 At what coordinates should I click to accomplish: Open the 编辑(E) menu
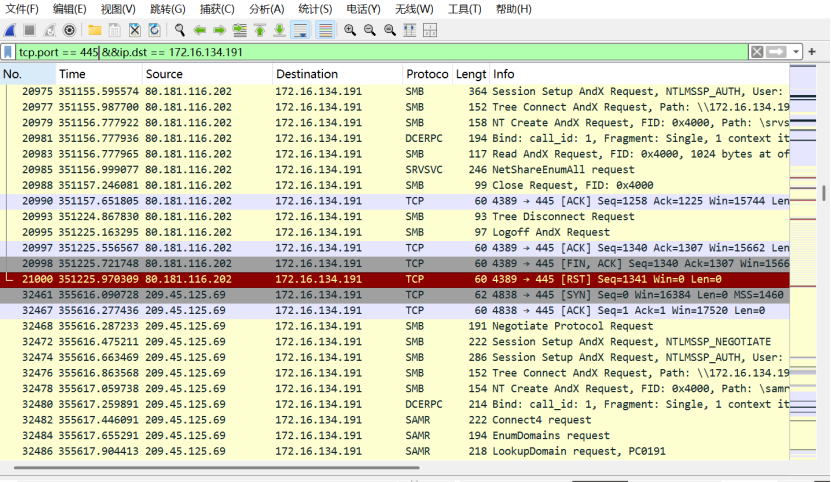(x=69, y=9)
